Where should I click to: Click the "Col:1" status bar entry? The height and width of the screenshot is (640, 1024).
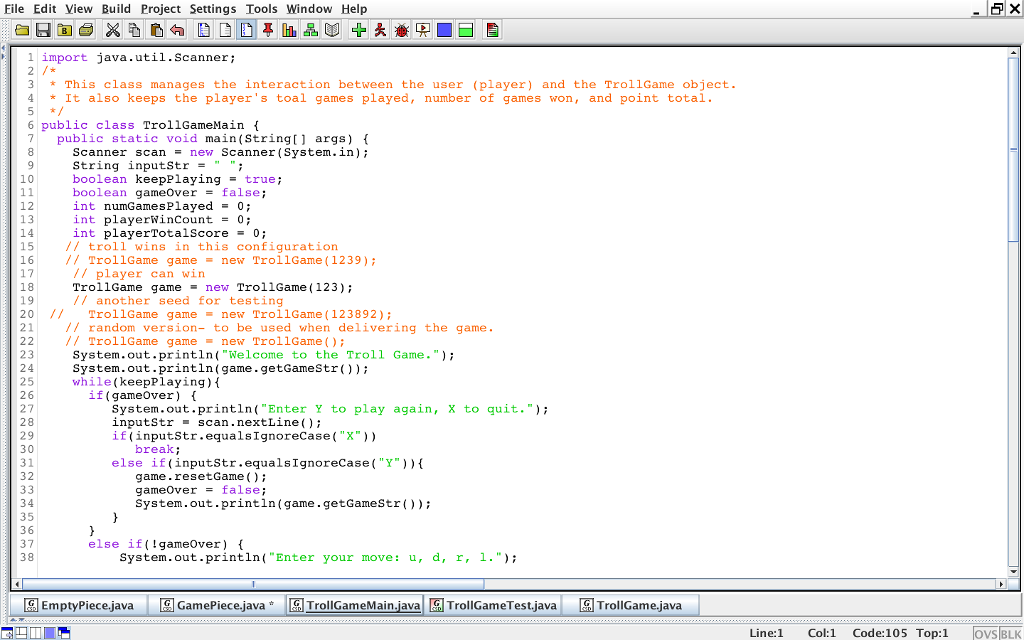(x=822, y=633)
